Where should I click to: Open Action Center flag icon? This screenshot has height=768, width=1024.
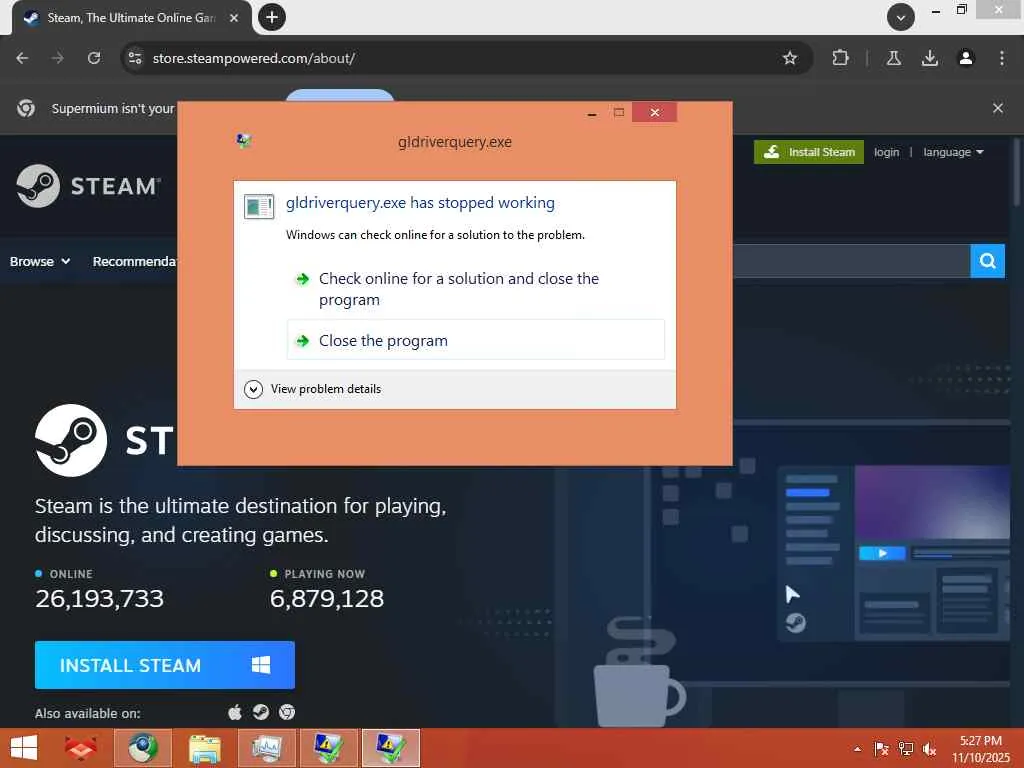881,749
